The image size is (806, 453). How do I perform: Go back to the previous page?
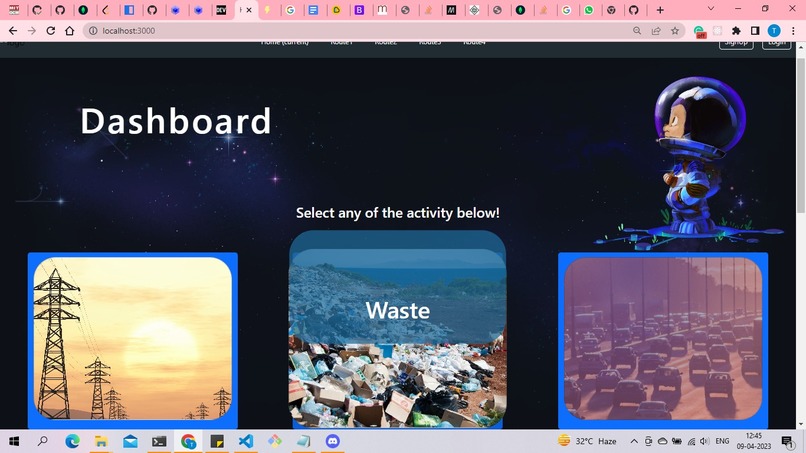(x=13, y=31)
